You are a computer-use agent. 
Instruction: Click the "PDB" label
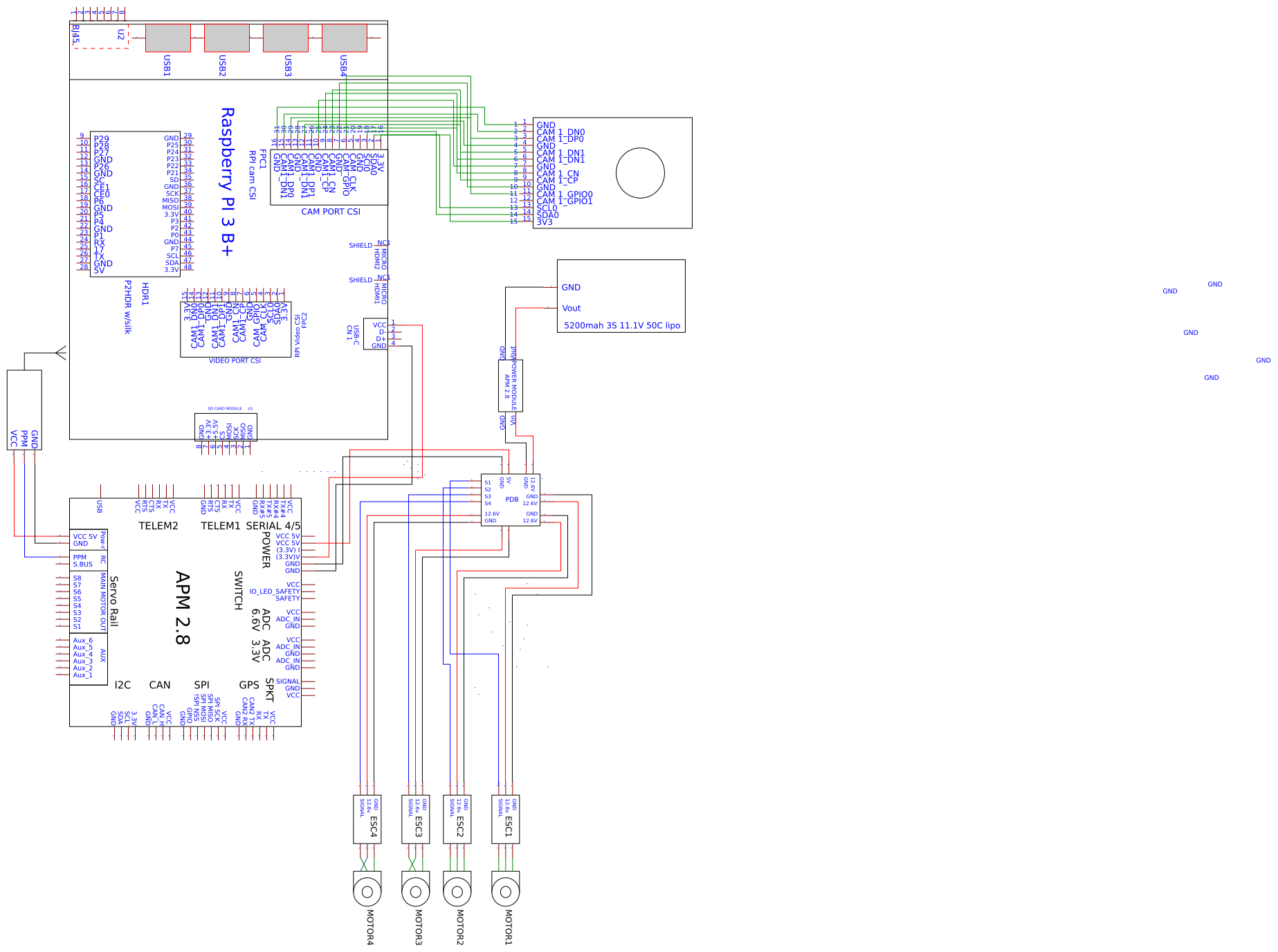tap(512, 500)
